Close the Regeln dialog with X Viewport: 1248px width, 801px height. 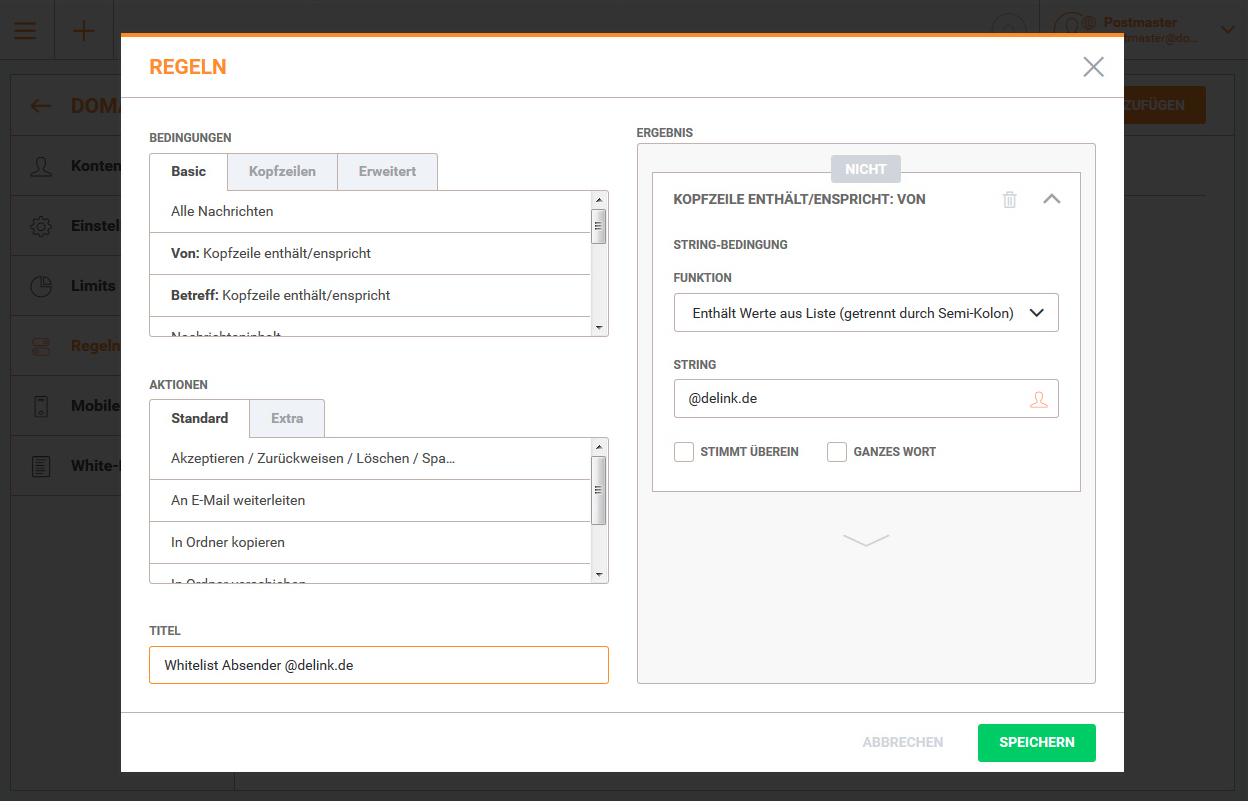1093,67
